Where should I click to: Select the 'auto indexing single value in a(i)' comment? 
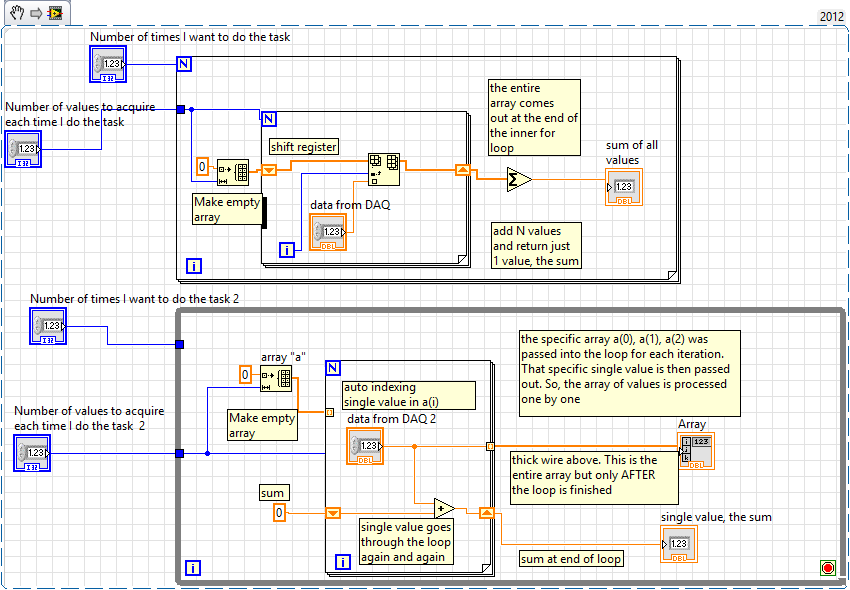point(409,395)
